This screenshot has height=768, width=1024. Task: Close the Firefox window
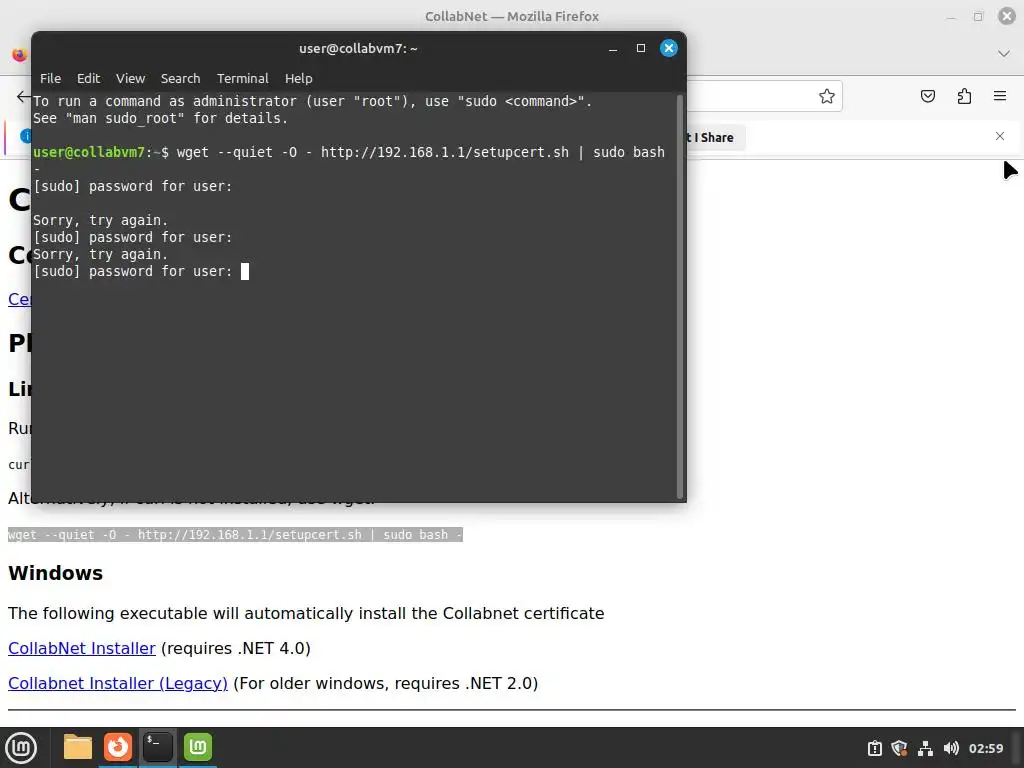click(x=1007, y=16)
